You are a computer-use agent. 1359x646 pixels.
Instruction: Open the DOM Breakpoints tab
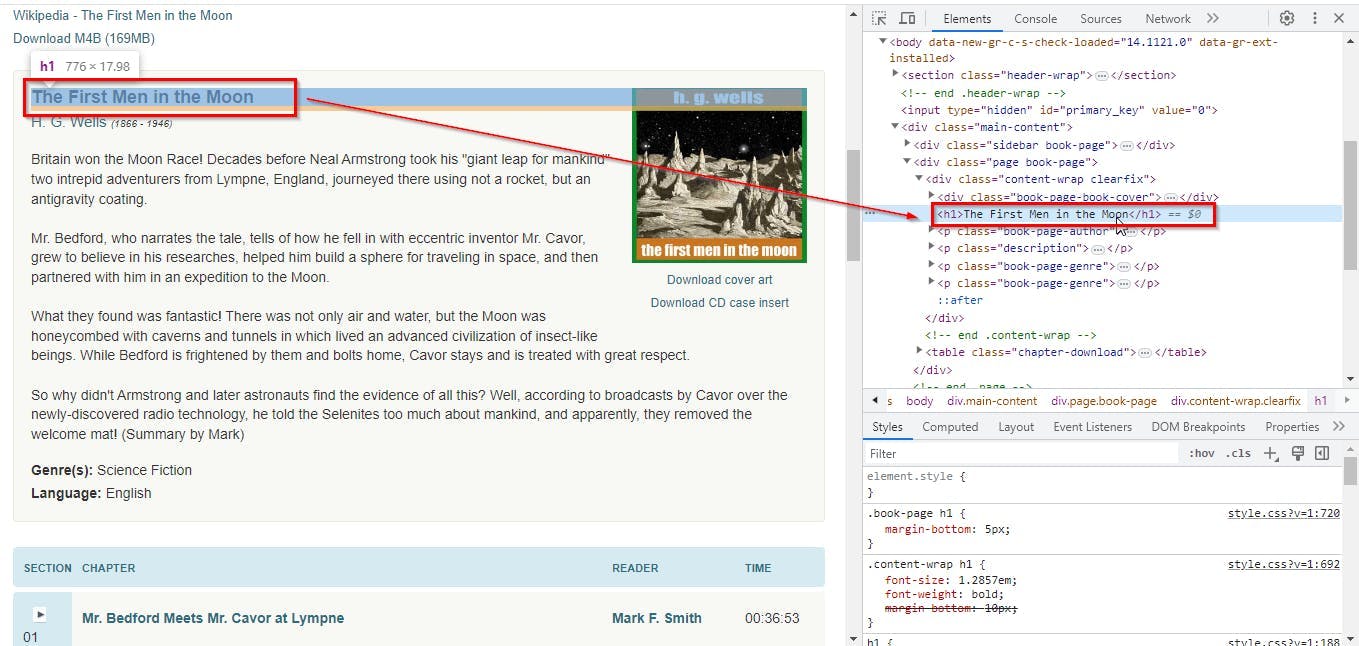1198,427
